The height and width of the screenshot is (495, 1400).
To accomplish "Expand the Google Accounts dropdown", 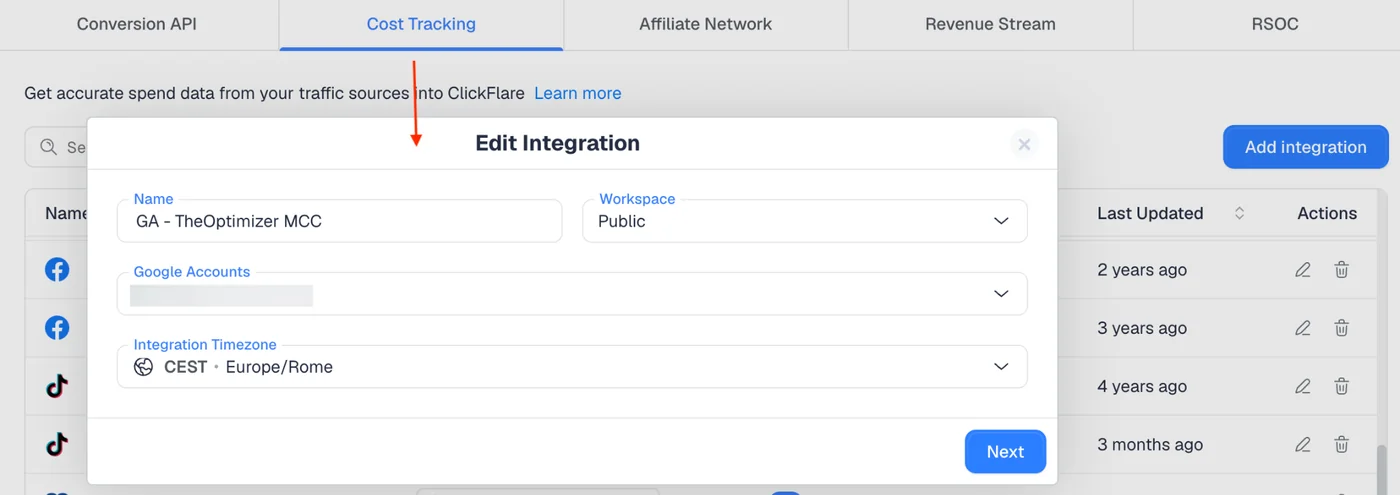I will click(x=572, y=293).
